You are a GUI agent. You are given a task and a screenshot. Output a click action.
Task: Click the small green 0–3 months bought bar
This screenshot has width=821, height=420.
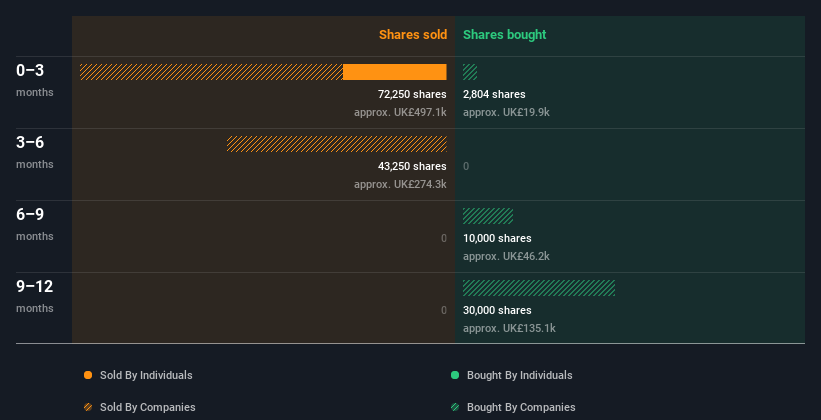[x=470, y=72]
